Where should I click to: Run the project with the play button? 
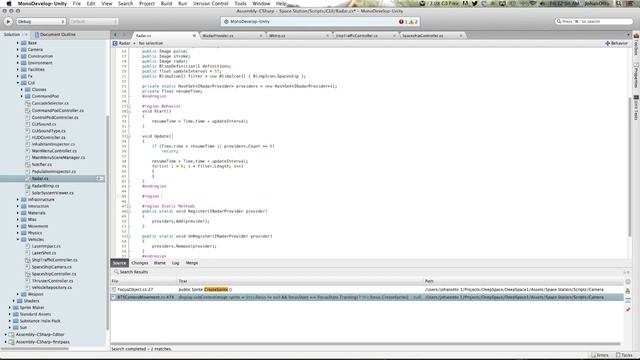tap(8, 21)
